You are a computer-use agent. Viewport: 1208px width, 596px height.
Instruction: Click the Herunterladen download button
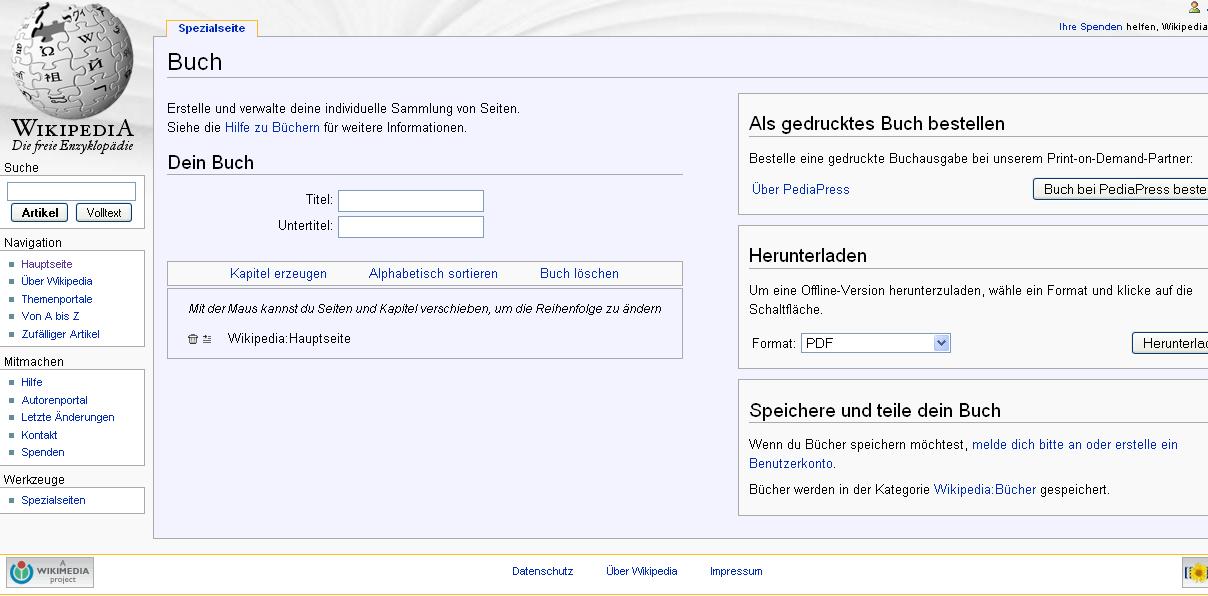coord(1172,343)
